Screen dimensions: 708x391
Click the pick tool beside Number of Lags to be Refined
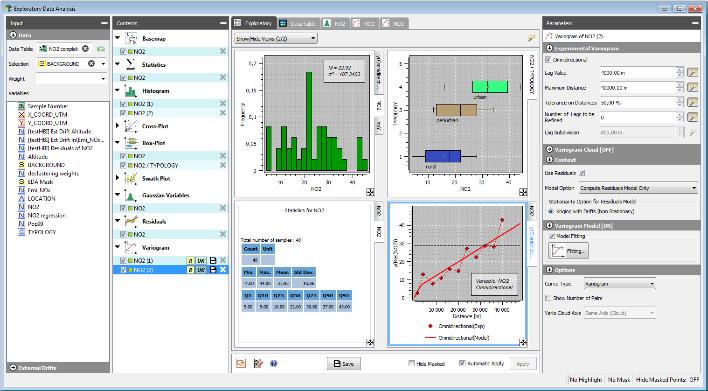pos(692,117)
